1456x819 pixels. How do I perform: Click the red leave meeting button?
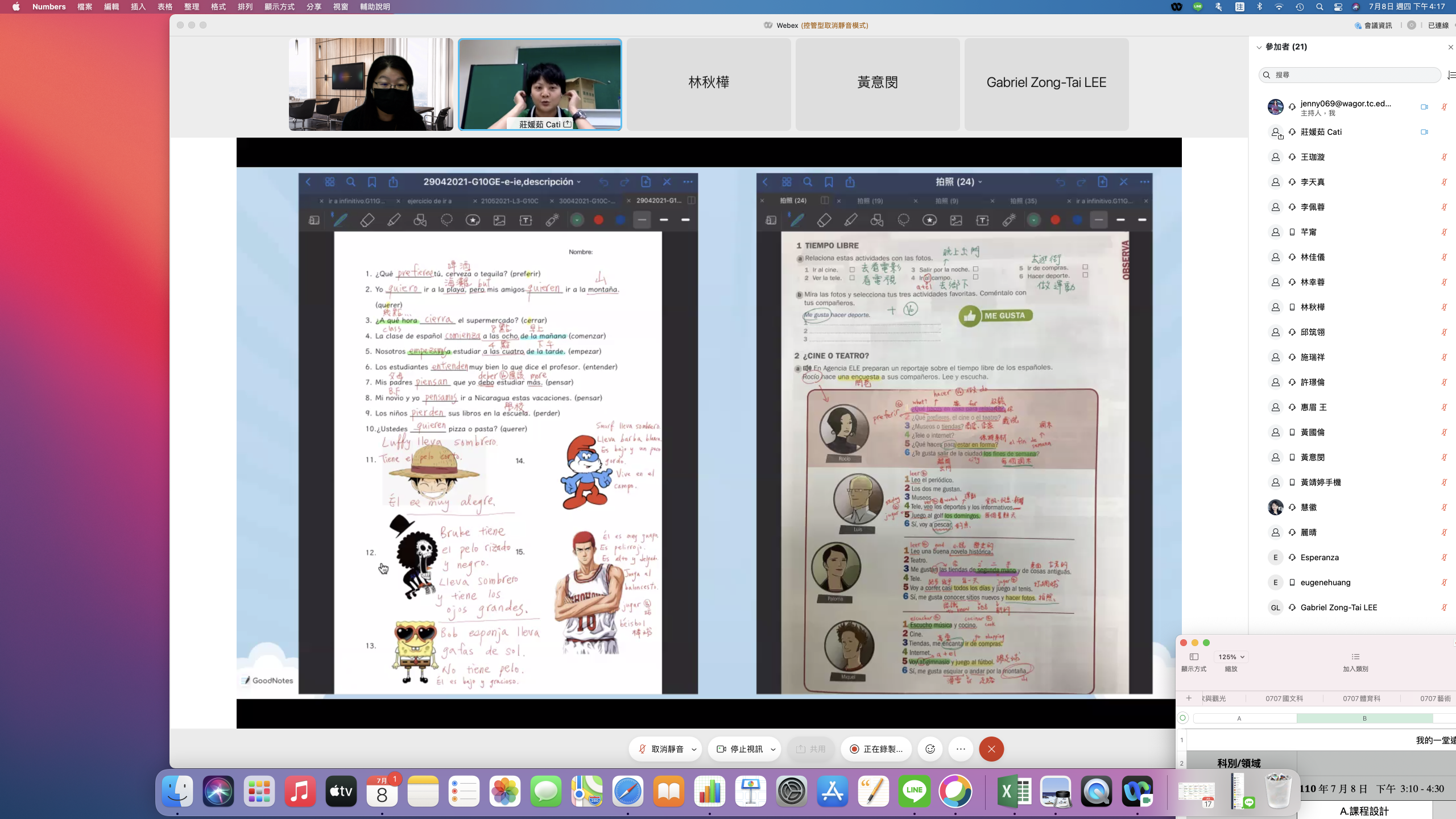click(991, 749)
